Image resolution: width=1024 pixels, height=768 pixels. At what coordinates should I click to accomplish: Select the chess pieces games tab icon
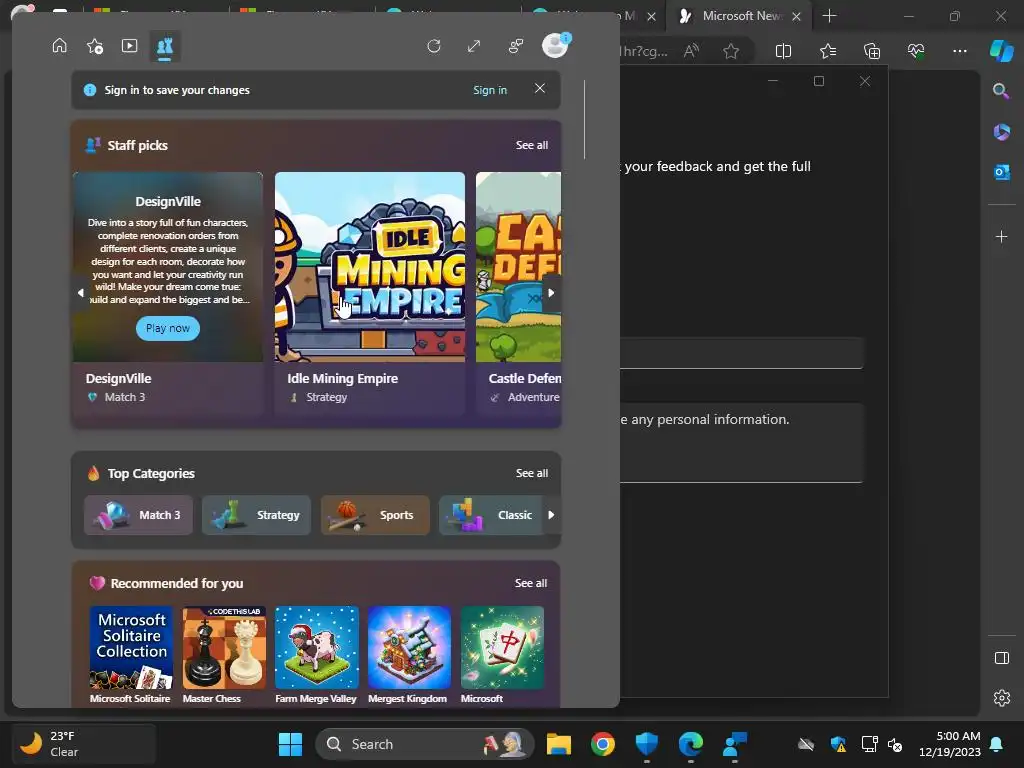tap(165, 46)
